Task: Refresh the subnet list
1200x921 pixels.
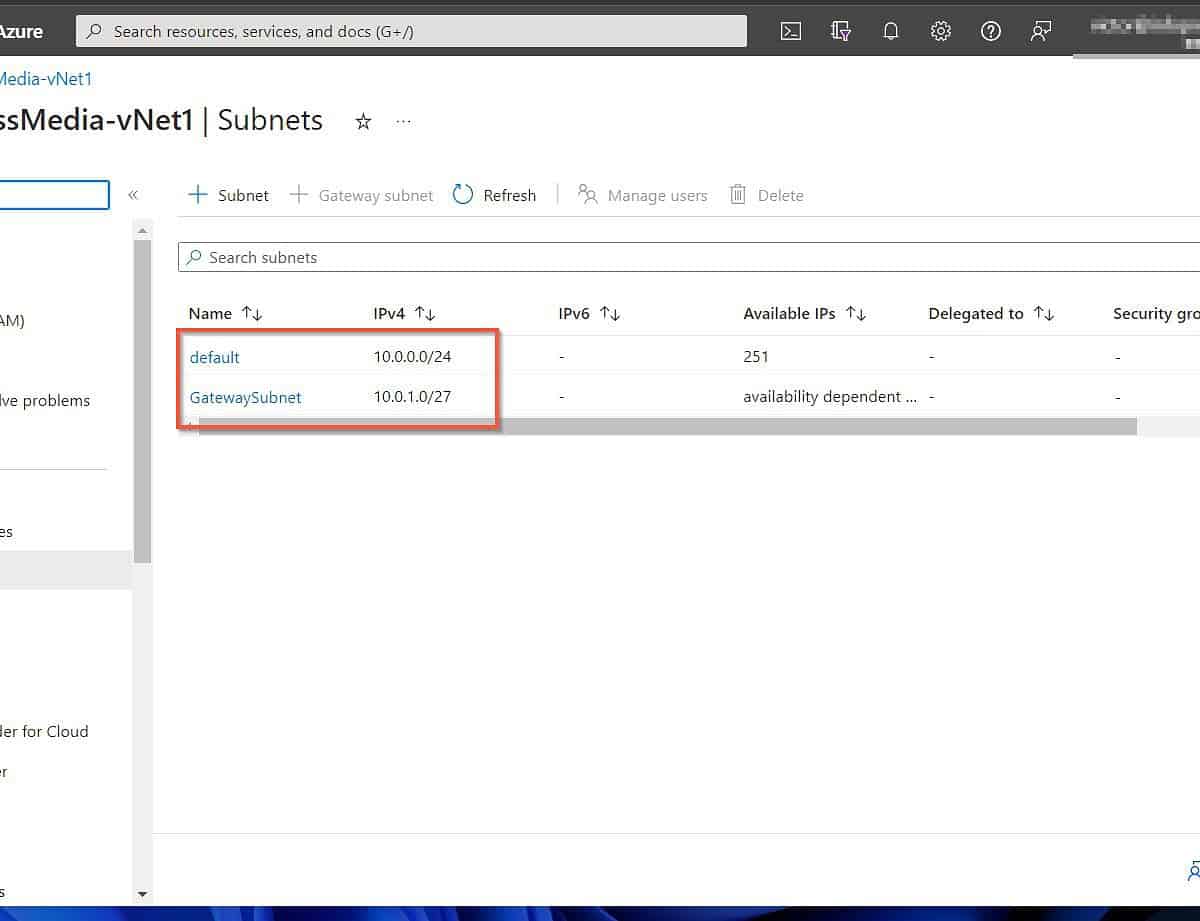Action: 495,195
